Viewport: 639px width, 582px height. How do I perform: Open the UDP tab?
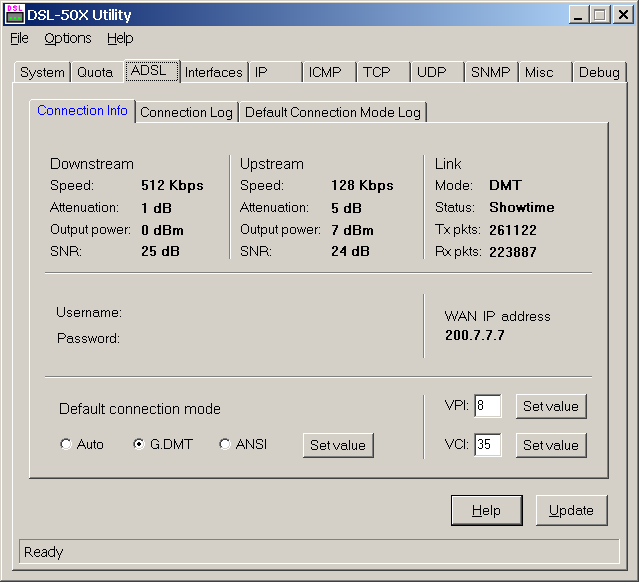pos(437,72)
